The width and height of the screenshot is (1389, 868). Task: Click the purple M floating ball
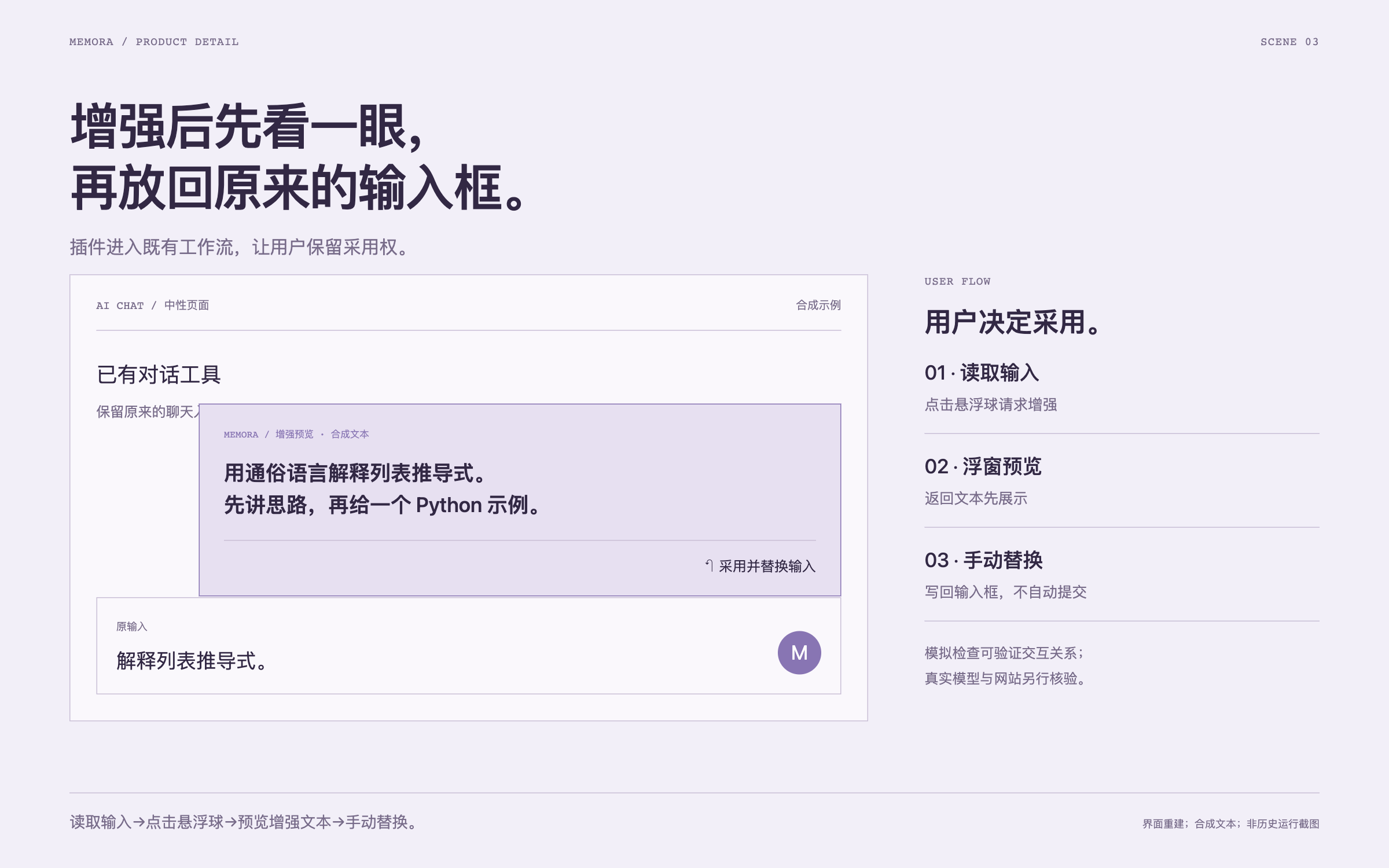[799, 652]
